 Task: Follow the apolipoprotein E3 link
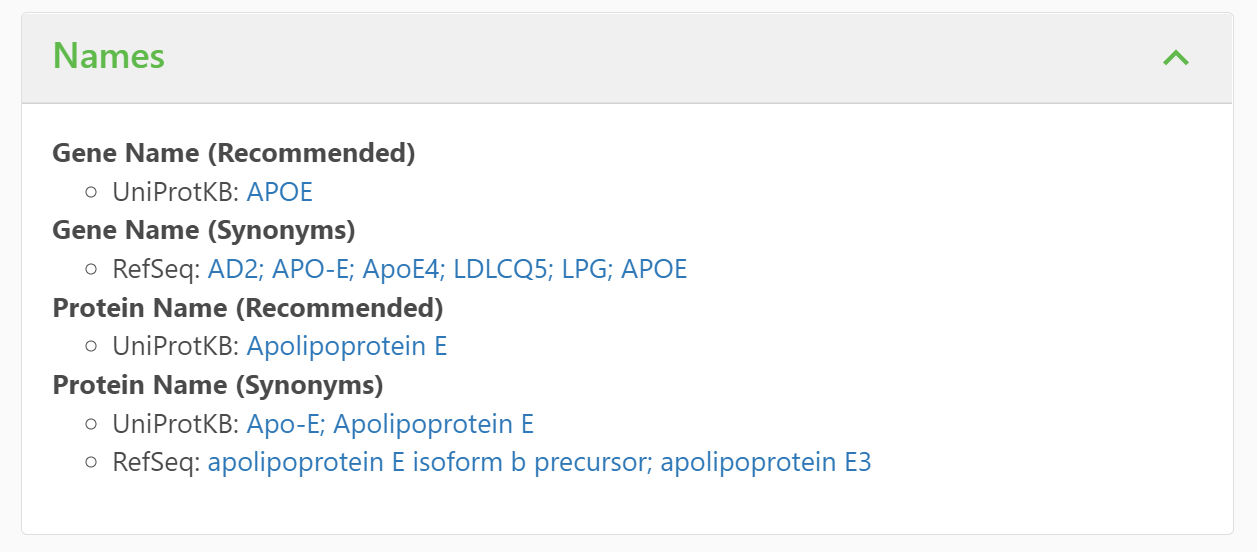(766, 463)
